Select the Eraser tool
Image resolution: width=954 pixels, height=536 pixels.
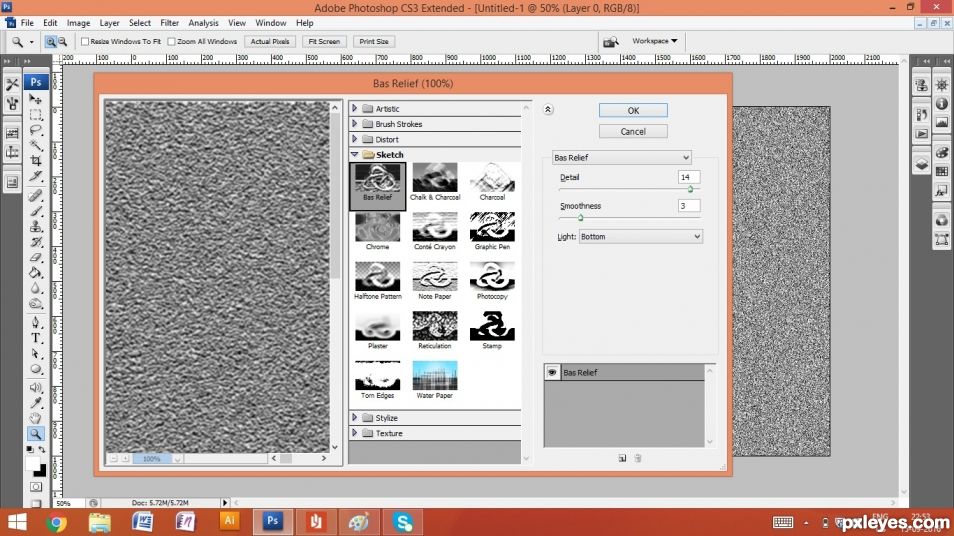(35, 257)
